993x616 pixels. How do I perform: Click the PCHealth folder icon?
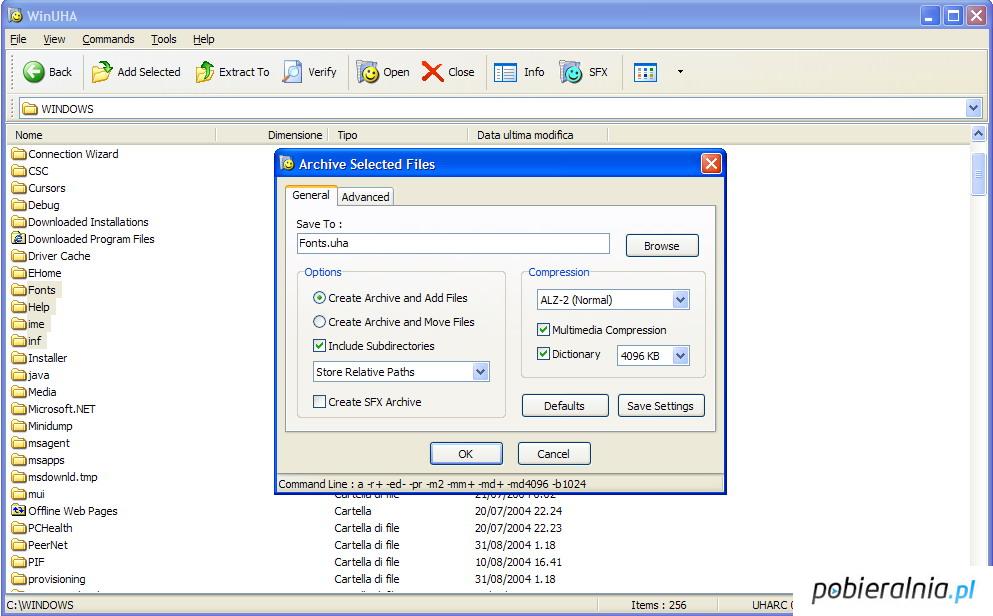[x=19, y=528]
